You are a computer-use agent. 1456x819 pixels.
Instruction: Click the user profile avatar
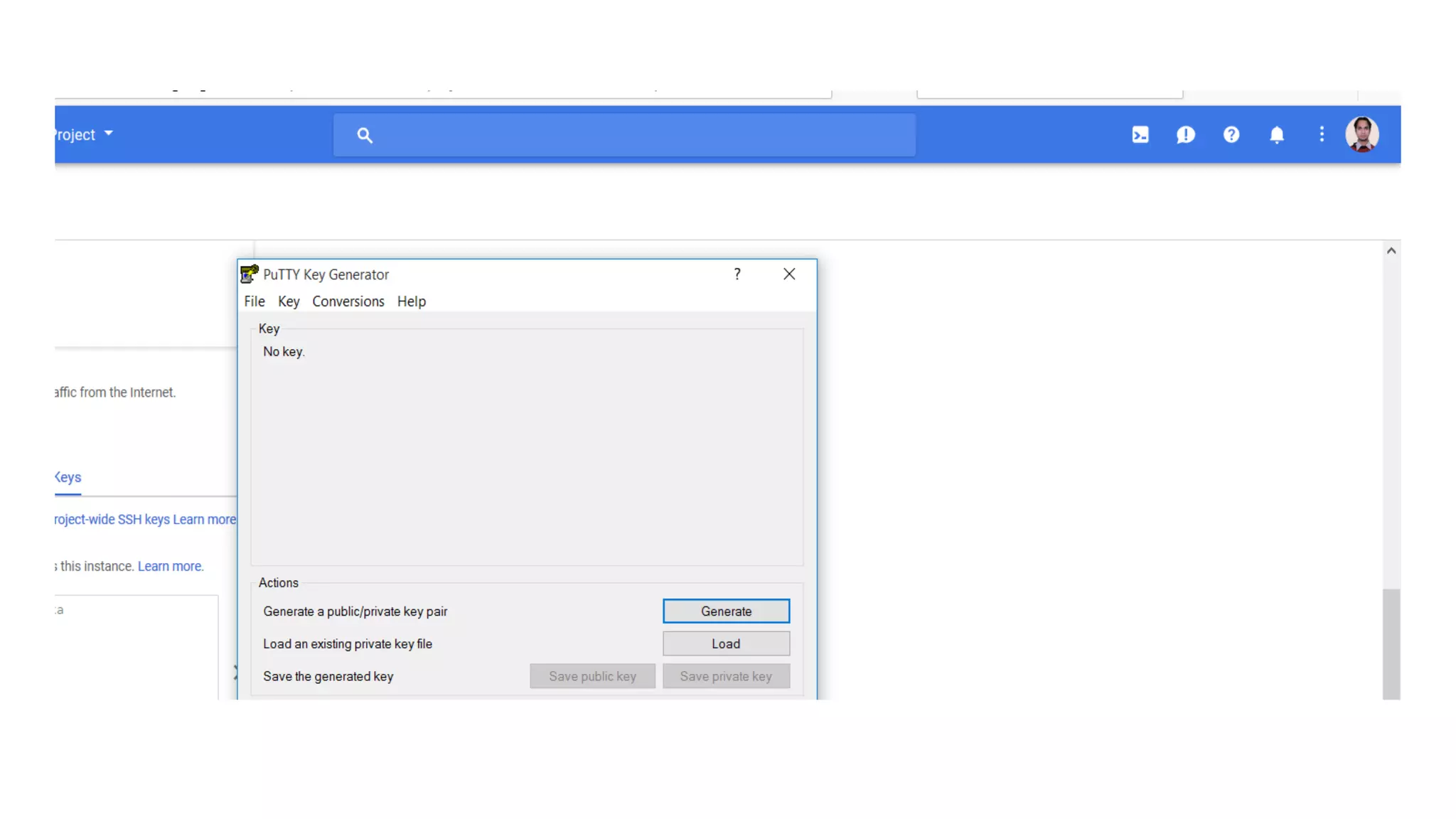(1361, 134)
